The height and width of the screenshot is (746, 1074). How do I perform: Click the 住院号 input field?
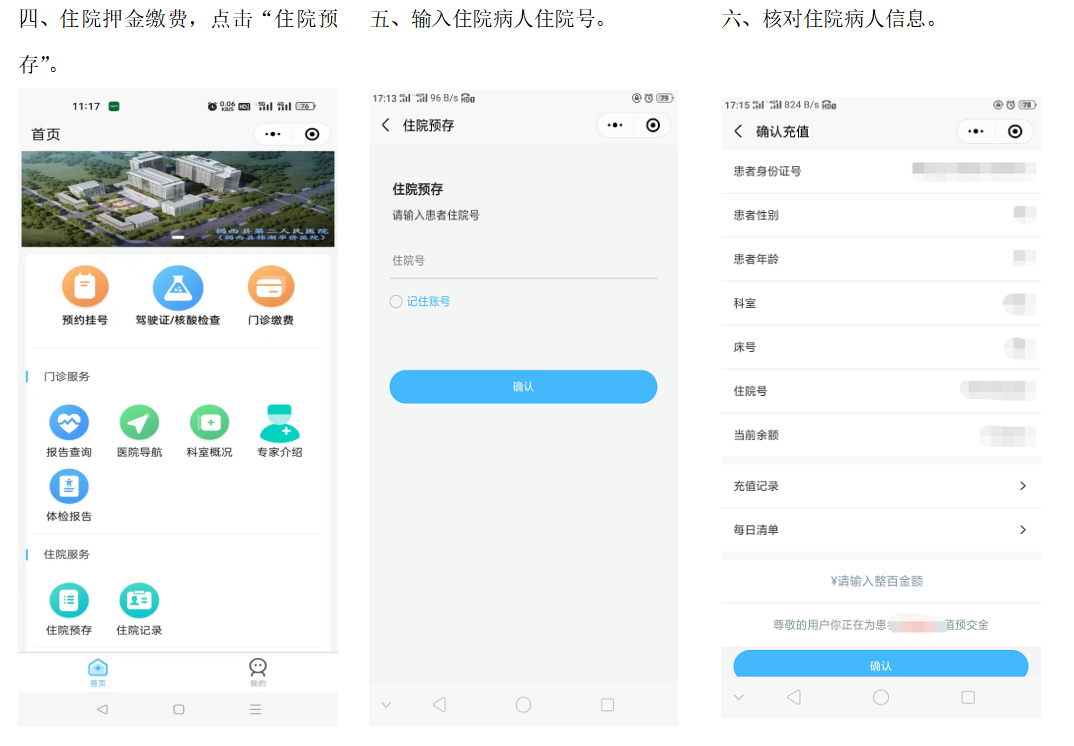(523, 261)
